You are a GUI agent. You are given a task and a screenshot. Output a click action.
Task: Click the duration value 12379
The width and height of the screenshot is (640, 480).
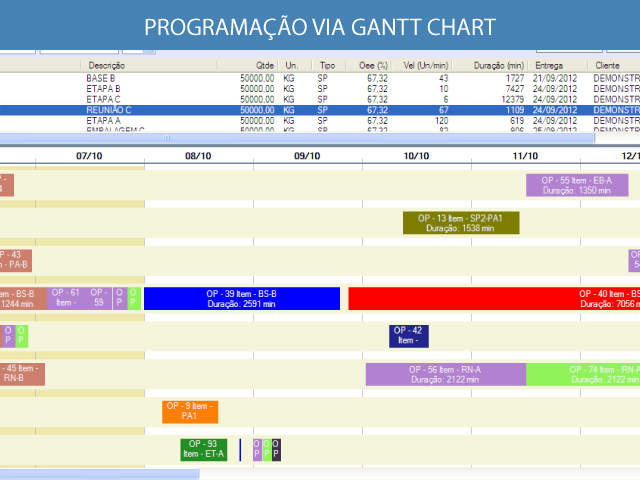512,100
